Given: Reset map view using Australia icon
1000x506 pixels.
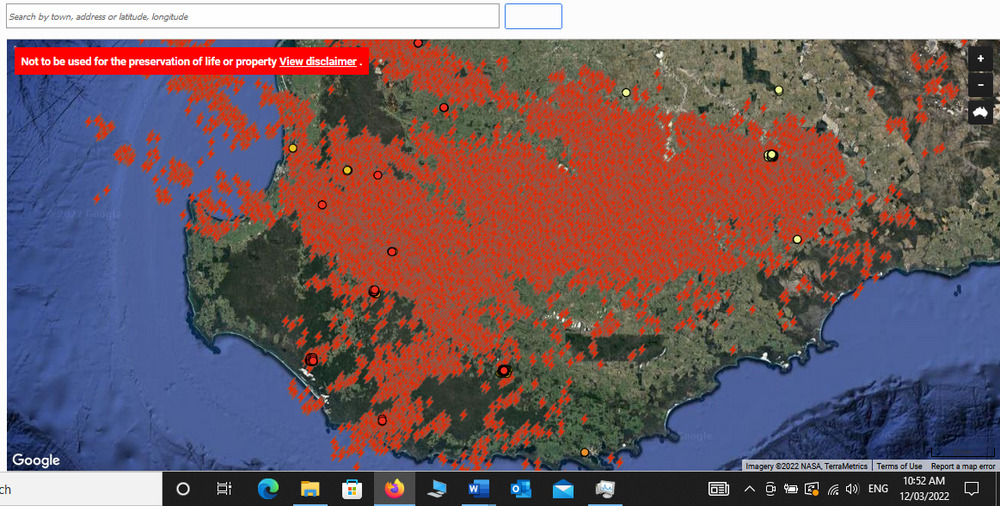Looking at the screenshot, I should pos(980,113).
